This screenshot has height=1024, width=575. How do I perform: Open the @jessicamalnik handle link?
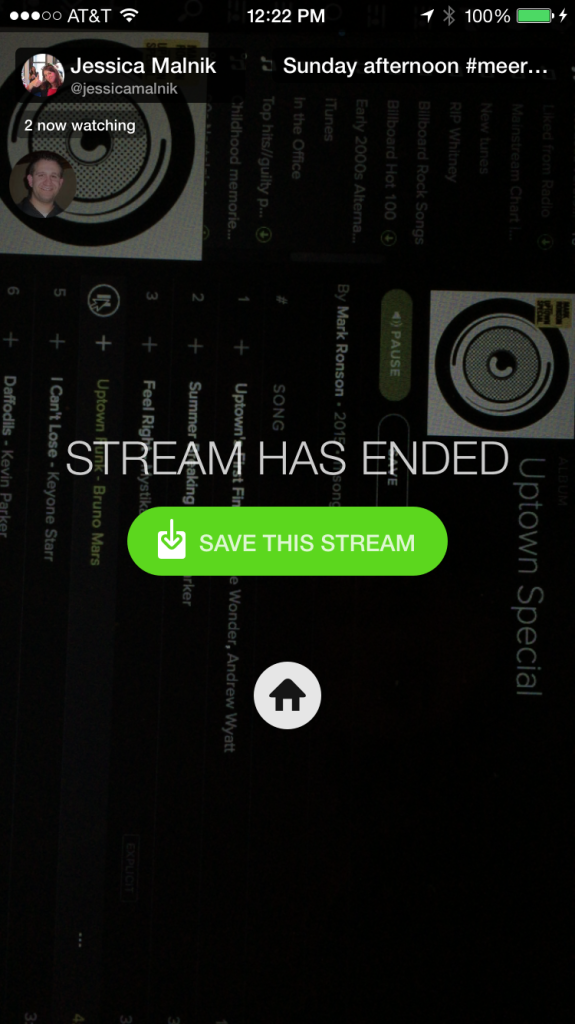point(123,89)
